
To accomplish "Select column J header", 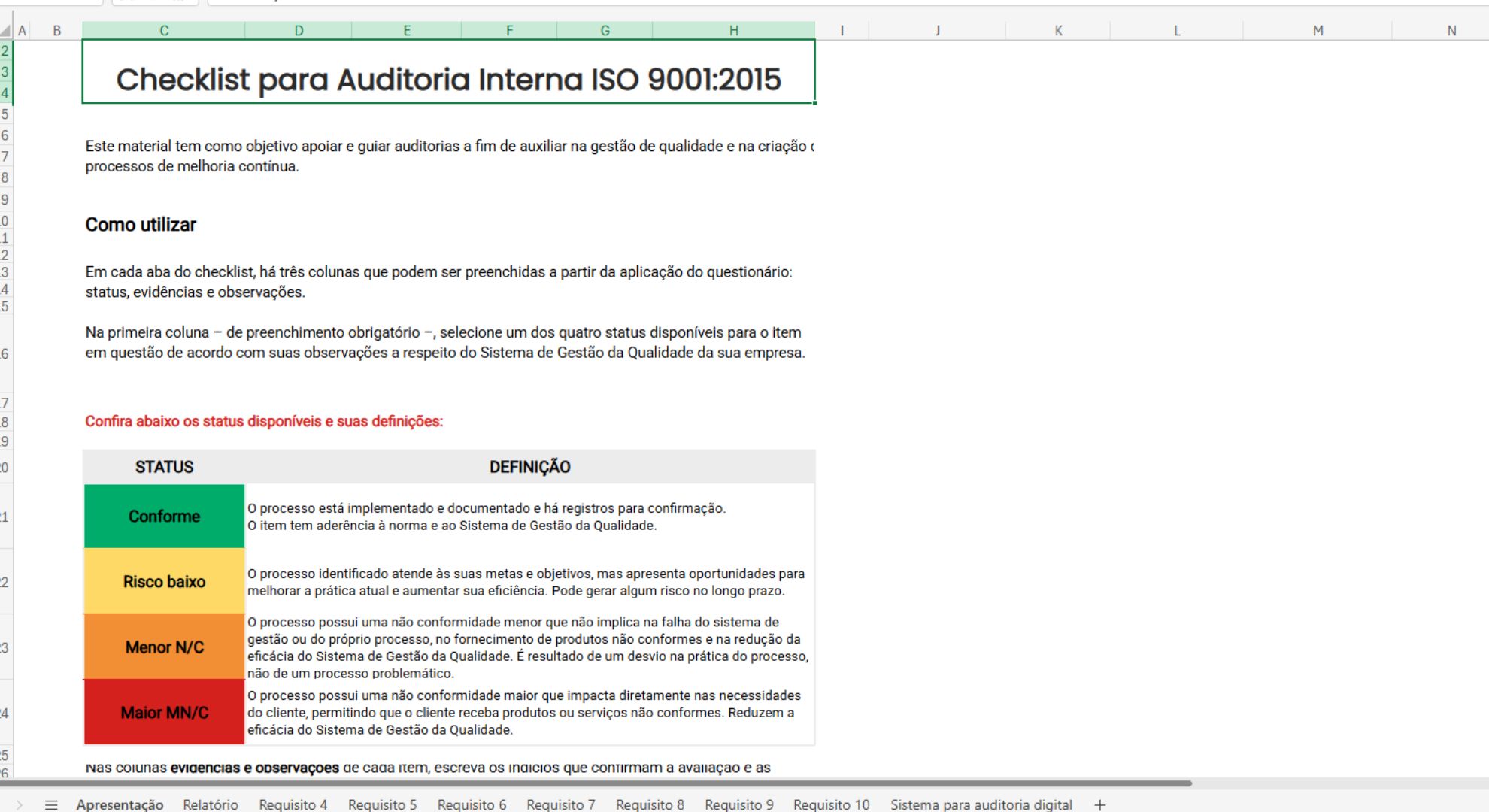I will 937,31.
